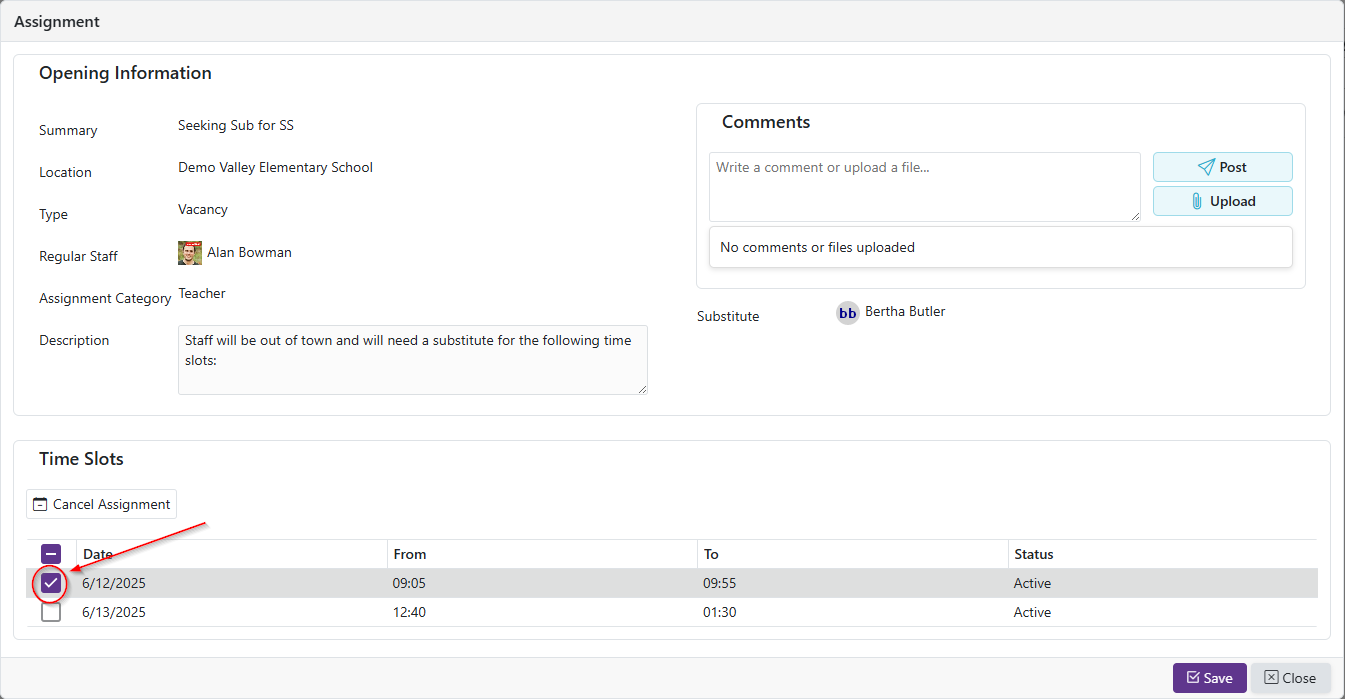
Task: Click the Status column header
Action: coord(1033,554)
